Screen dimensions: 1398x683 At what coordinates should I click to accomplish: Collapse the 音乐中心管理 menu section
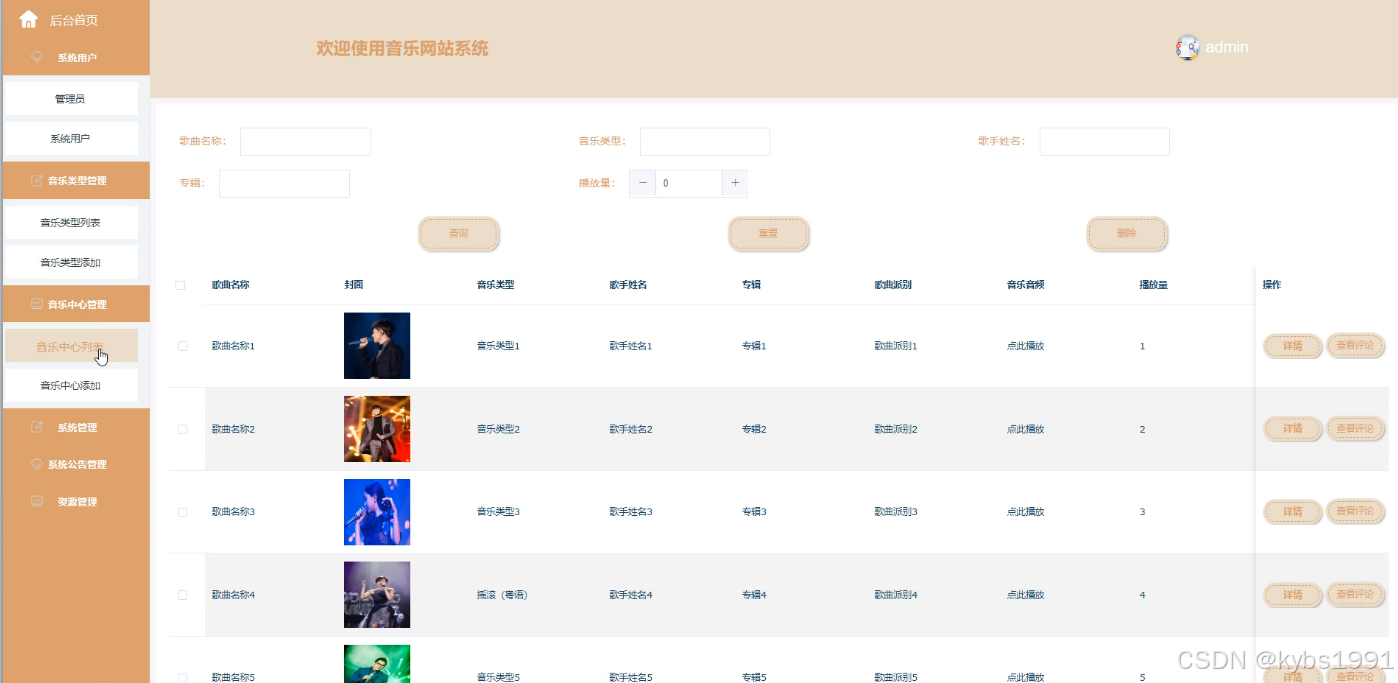75,304
